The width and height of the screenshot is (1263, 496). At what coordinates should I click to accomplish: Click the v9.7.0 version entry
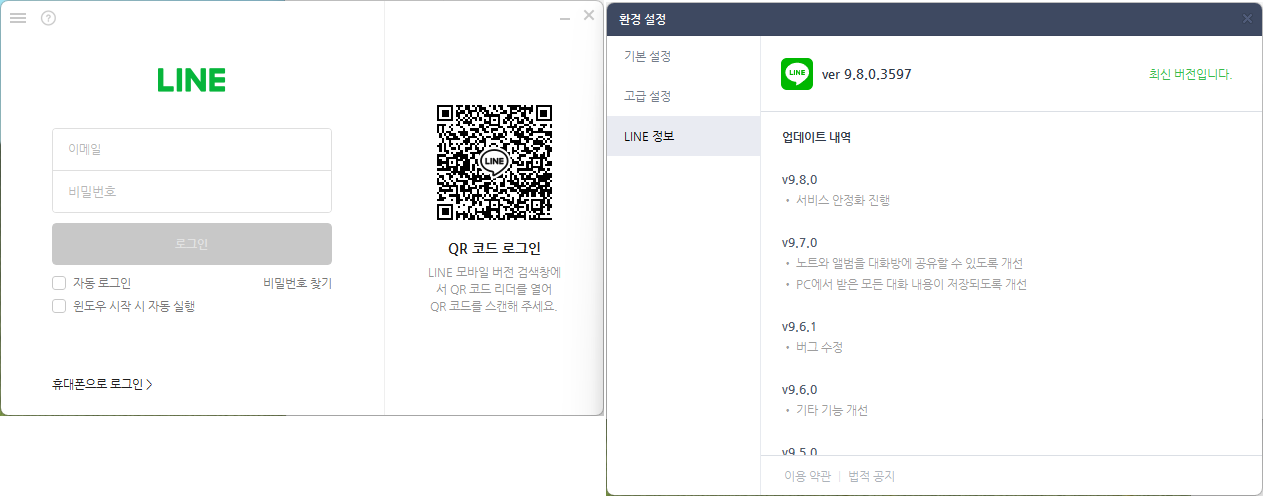pyautogui.click(x=800, y=242)
